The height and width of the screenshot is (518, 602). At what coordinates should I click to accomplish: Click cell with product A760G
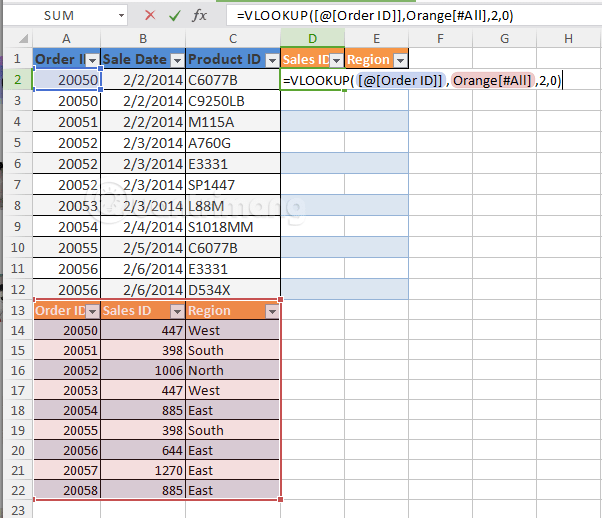click(233, 143)
